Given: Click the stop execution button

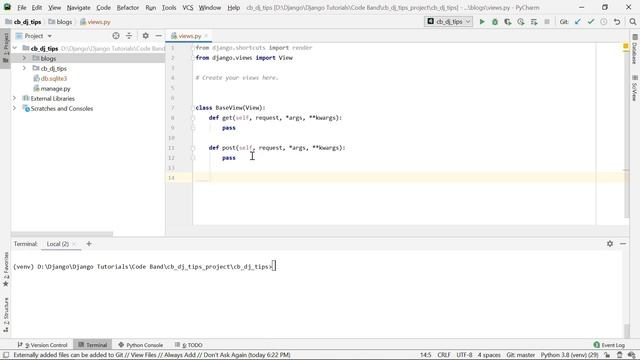Looking at the screenshot, I should 547,22.
